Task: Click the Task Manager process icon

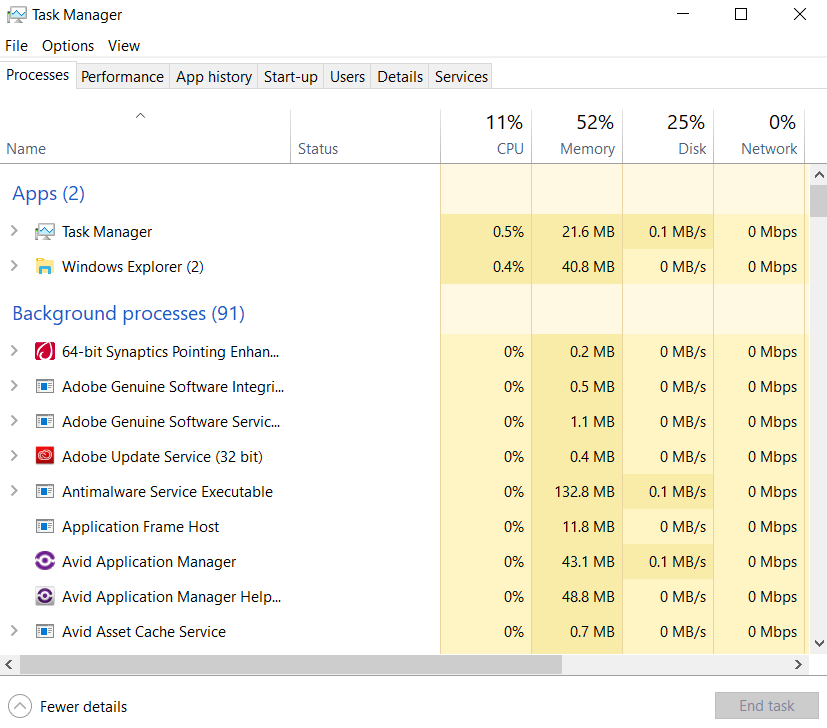Action: pos(45,232)
